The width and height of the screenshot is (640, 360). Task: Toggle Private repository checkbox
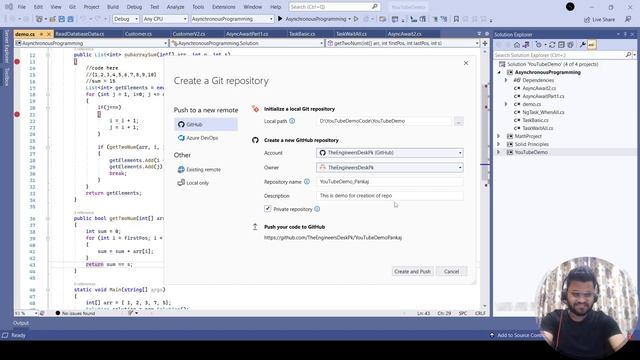(267, 209)
